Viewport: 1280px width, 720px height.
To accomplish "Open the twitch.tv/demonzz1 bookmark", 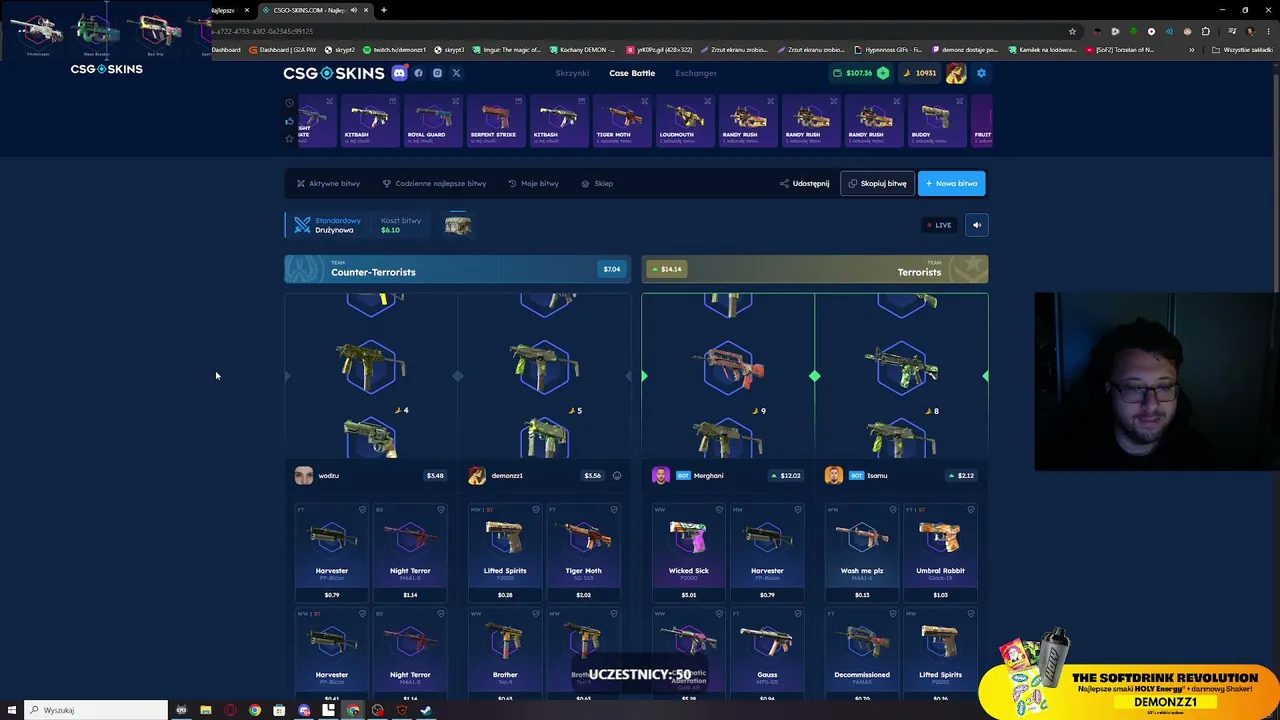I will [395, 50].
